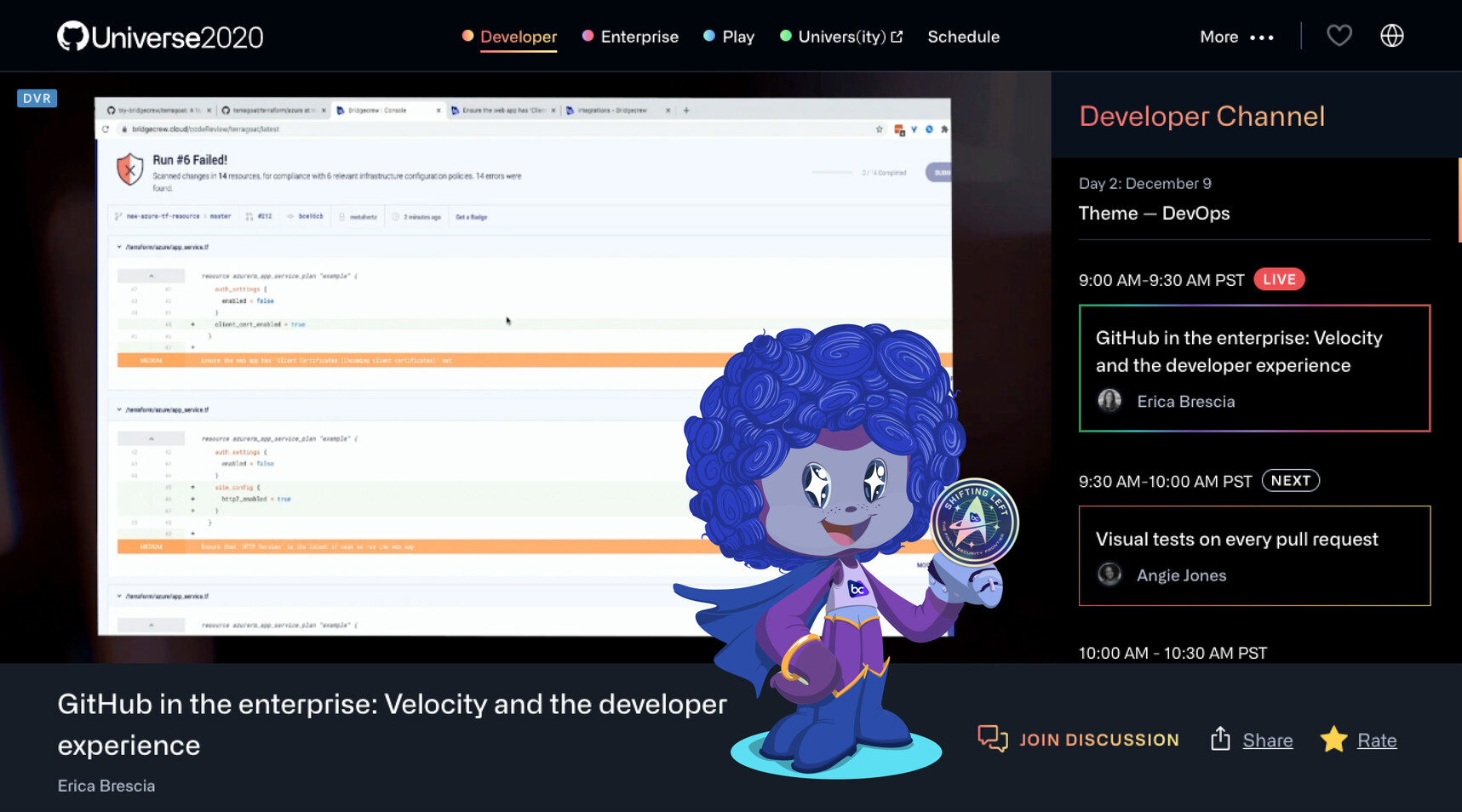The image size is (1462, 812).
Task: Switch to the Enterprise channel tab
Action: tap(639, 37)
